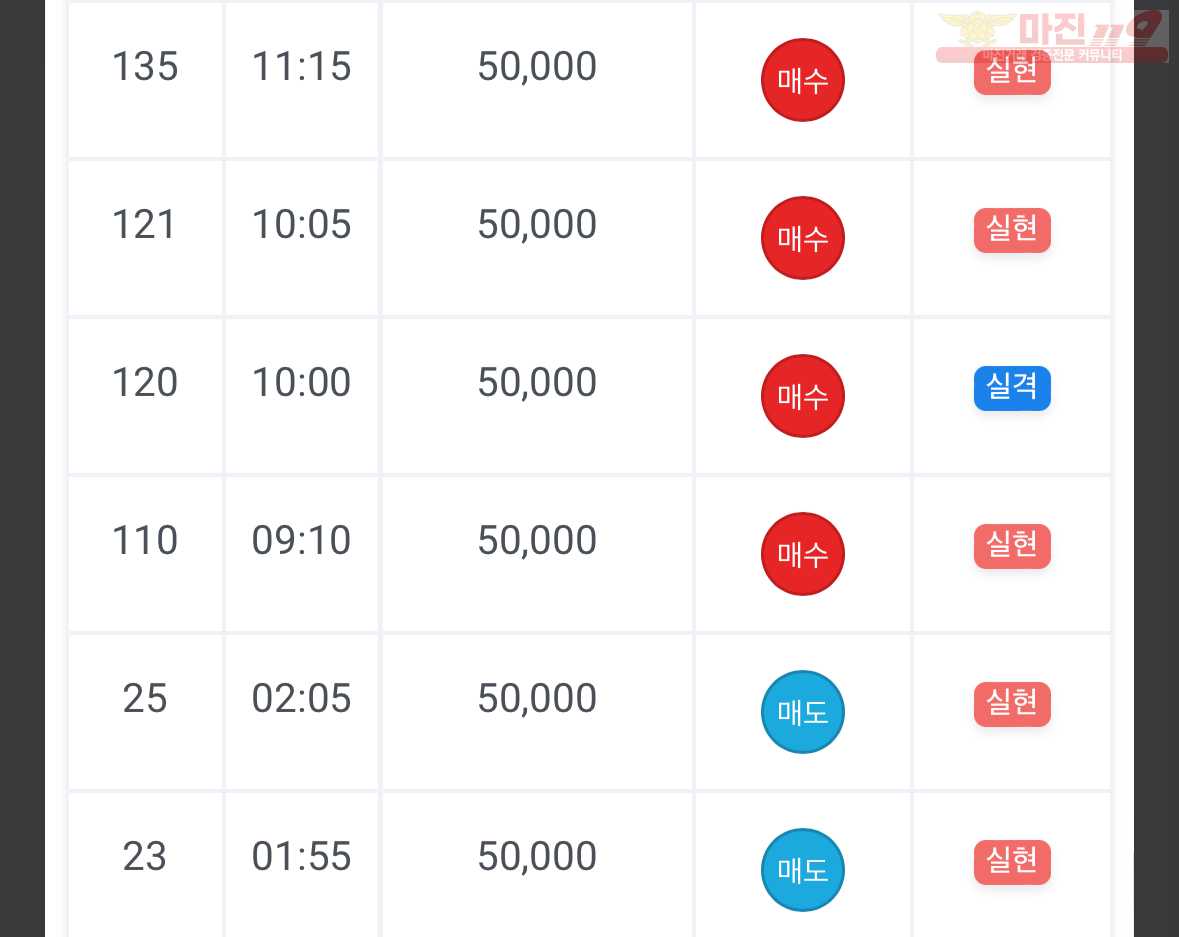The image size is (1179, 937).
Task: Select round number 135 cell
Action: click(145, 79)
